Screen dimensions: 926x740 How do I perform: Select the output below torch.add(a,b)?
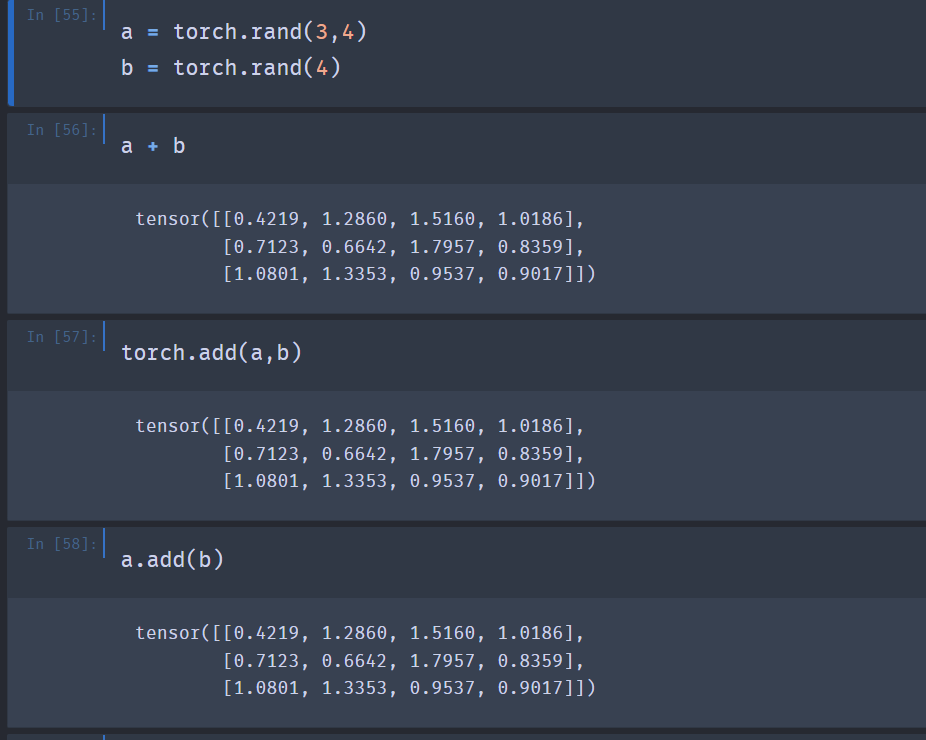point(366,453)
